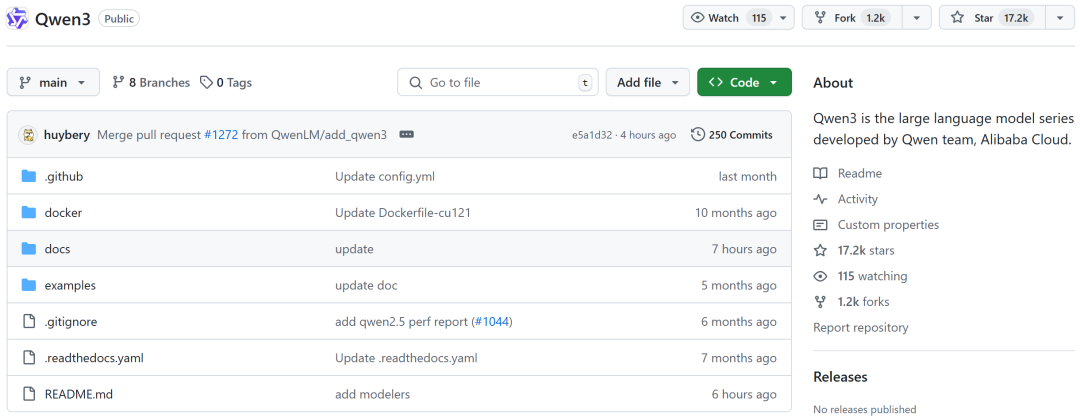This screenshot has width=1080, height=418.
Task: Star the Qwen3 repository
Action: point(992,18)
